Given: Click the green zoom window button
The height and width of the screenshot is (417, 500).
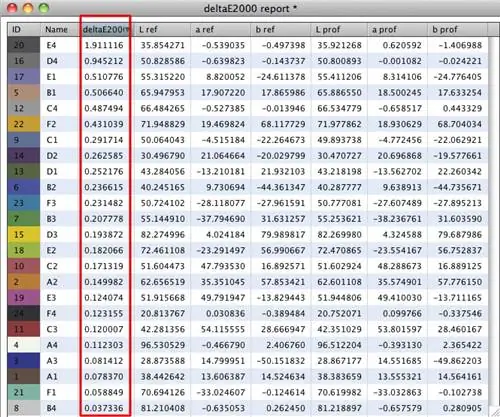Looking at the screenshot, I should click(x=44, y=8).
